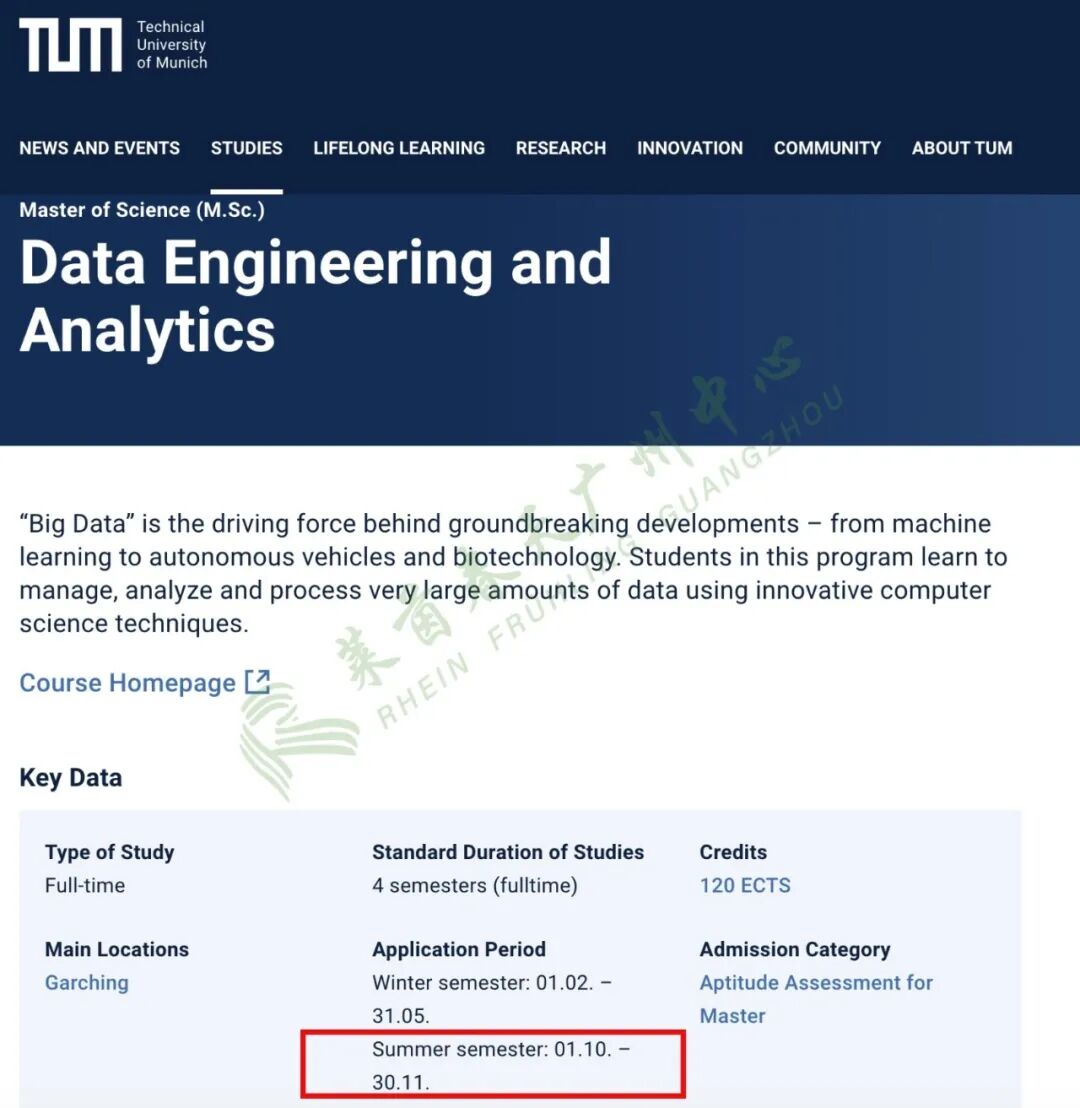The width and height of the screenshot is (1080, 1108).
Task: Select Lifelong Learning in navigation
Action: pos(399,148)
